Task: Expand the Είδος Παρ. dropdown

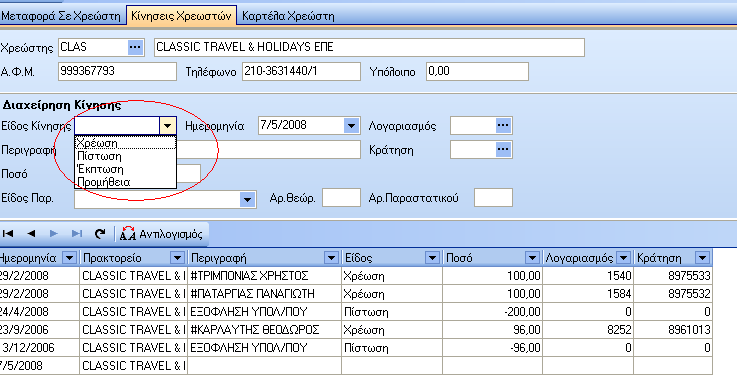Action: [x=247, y=199]
